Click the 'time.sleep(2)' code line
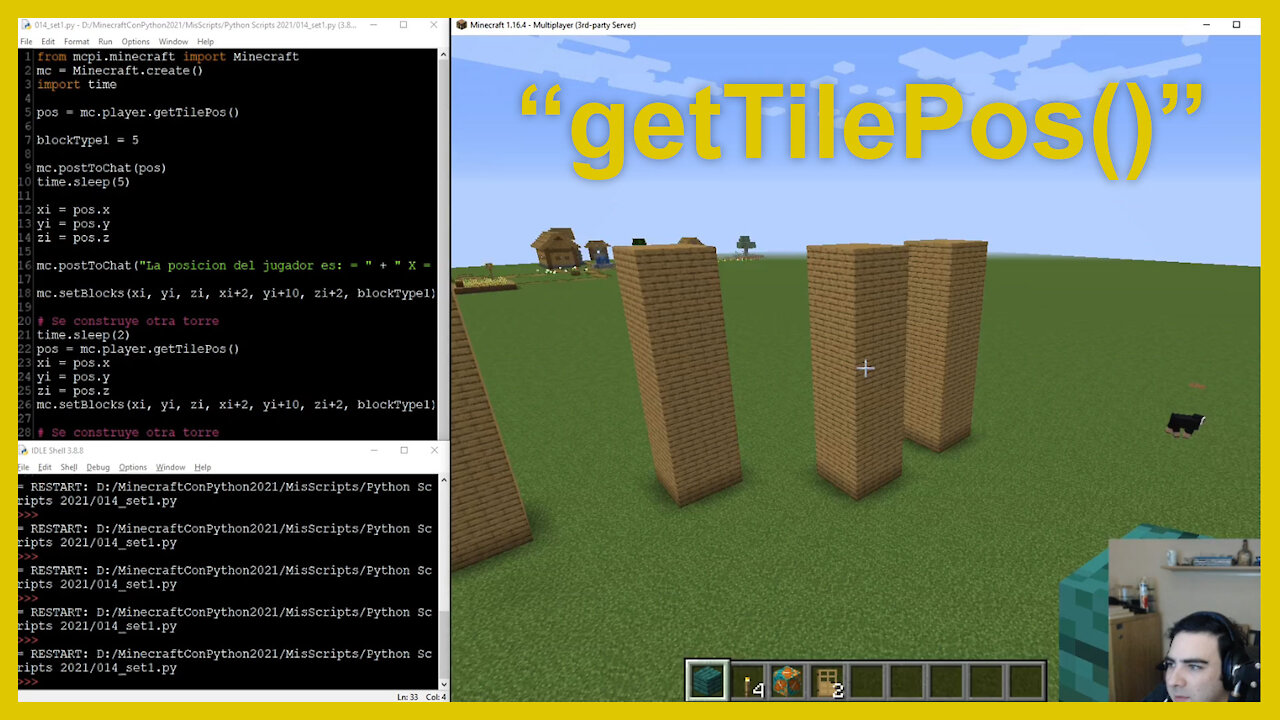 84,335
